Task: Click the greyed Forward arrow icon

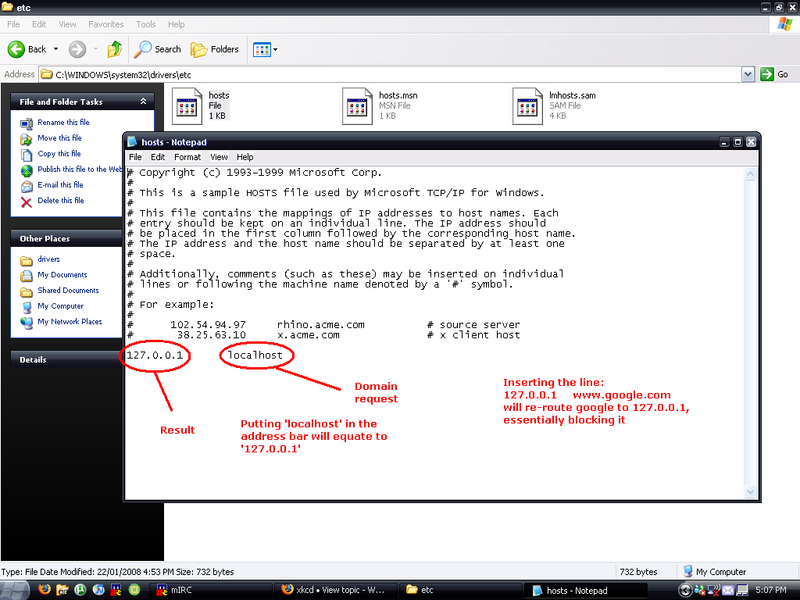Action: pos(77,49)
